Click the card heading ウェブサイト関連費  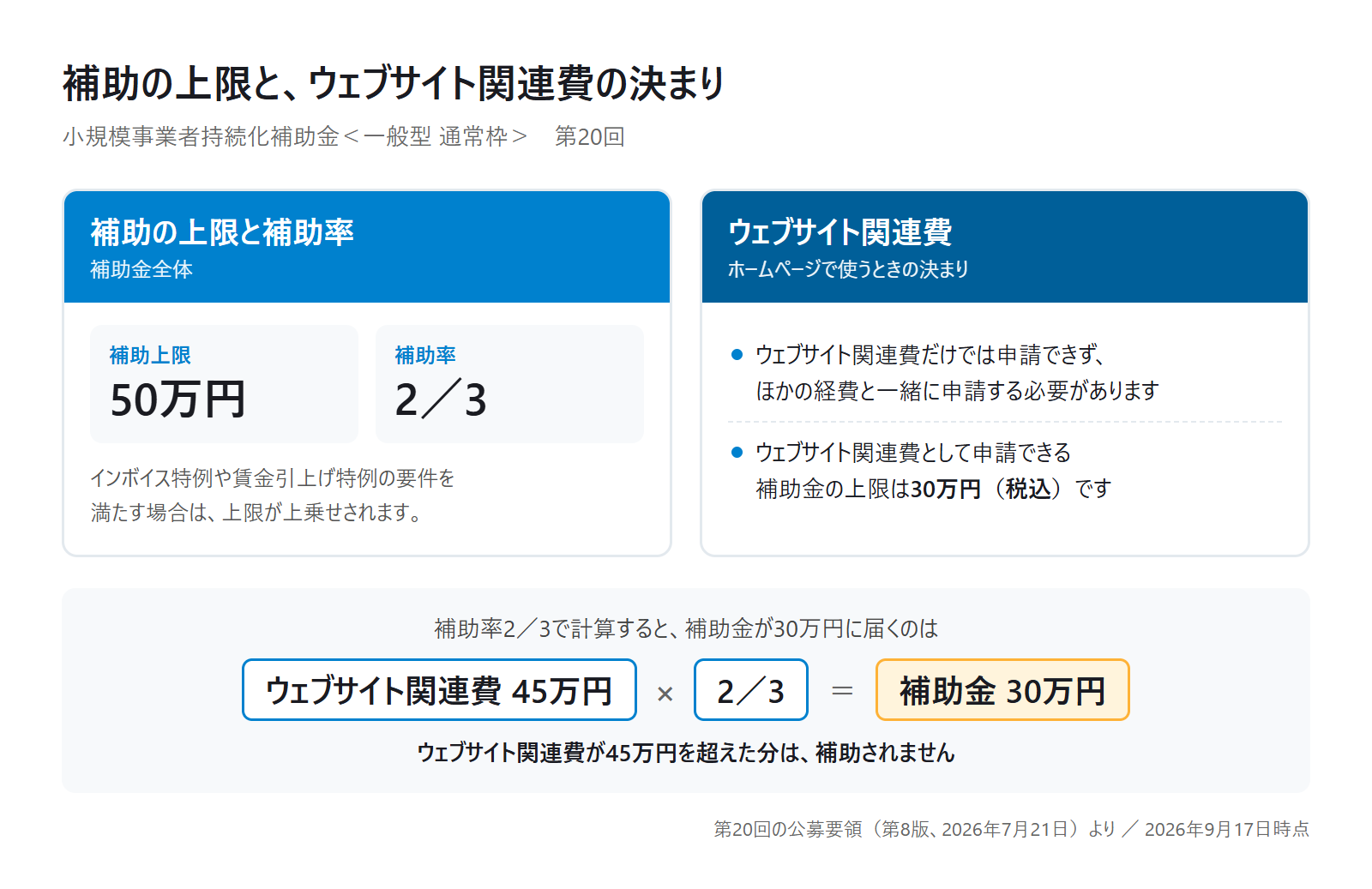(x=840, y=232)
